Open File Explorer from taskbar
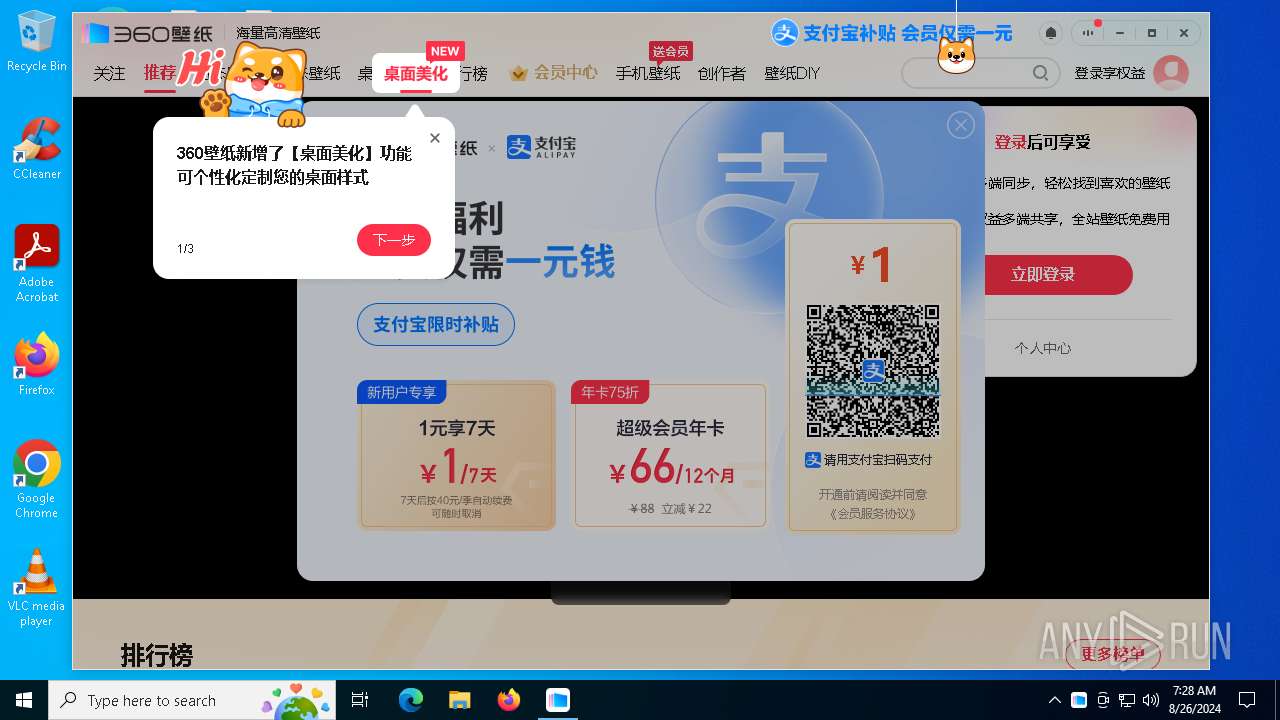 459,700
